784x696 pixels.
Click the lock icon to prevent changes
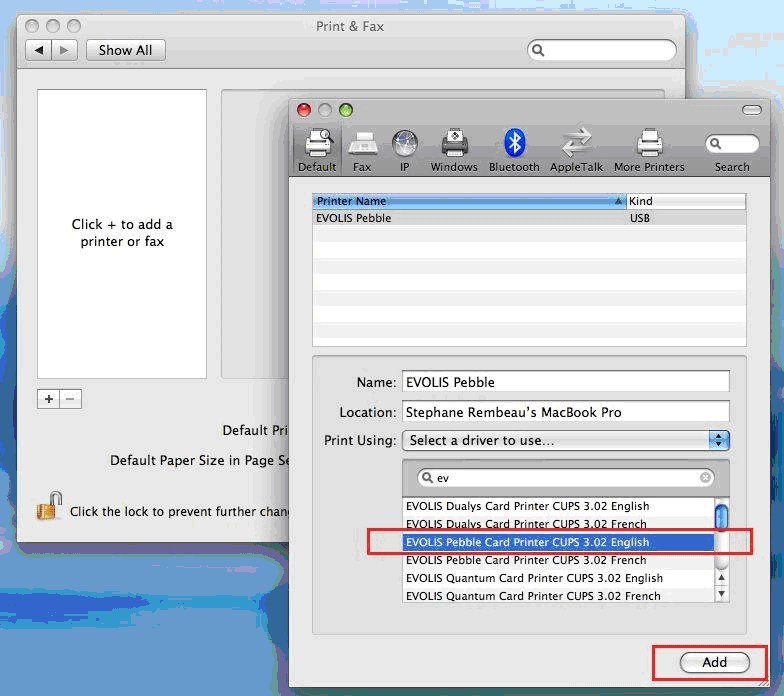tap(49, 506)
